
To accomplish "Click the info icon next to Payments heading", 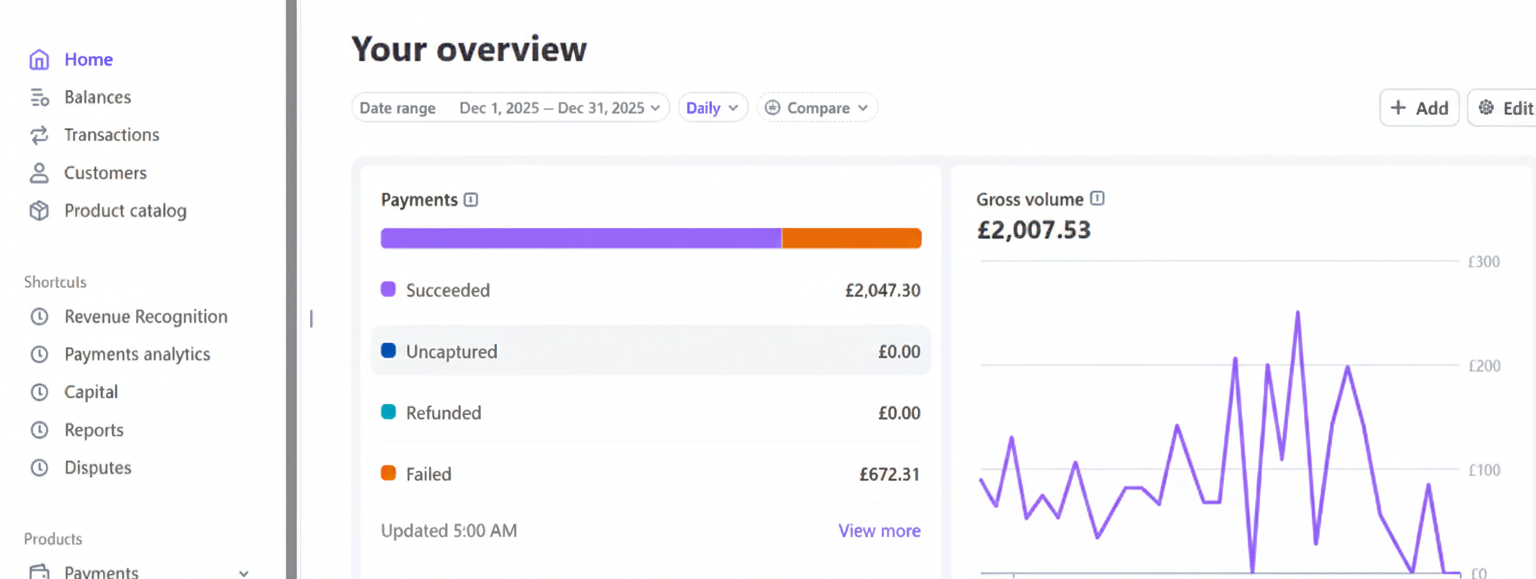I will [x=471, y=200].
